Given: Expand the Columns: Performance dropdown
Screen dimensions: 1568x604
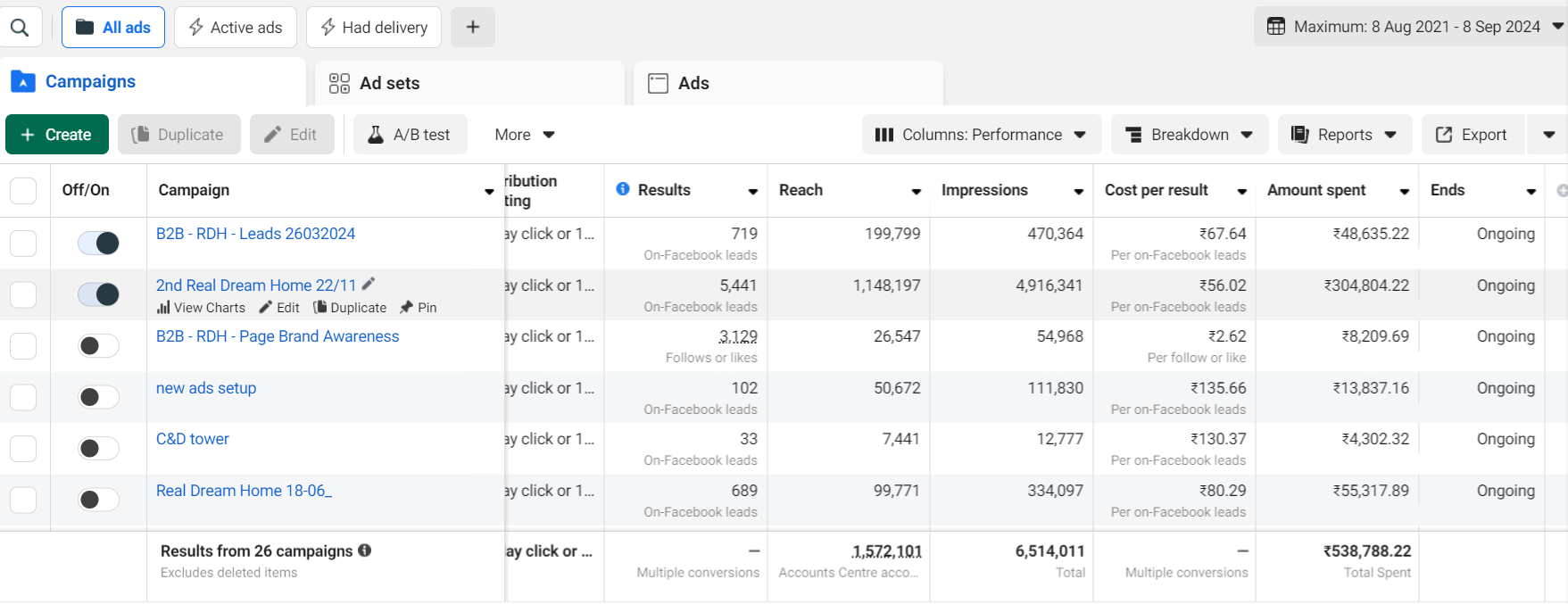Looking at the screenshot, I should 981,135.
